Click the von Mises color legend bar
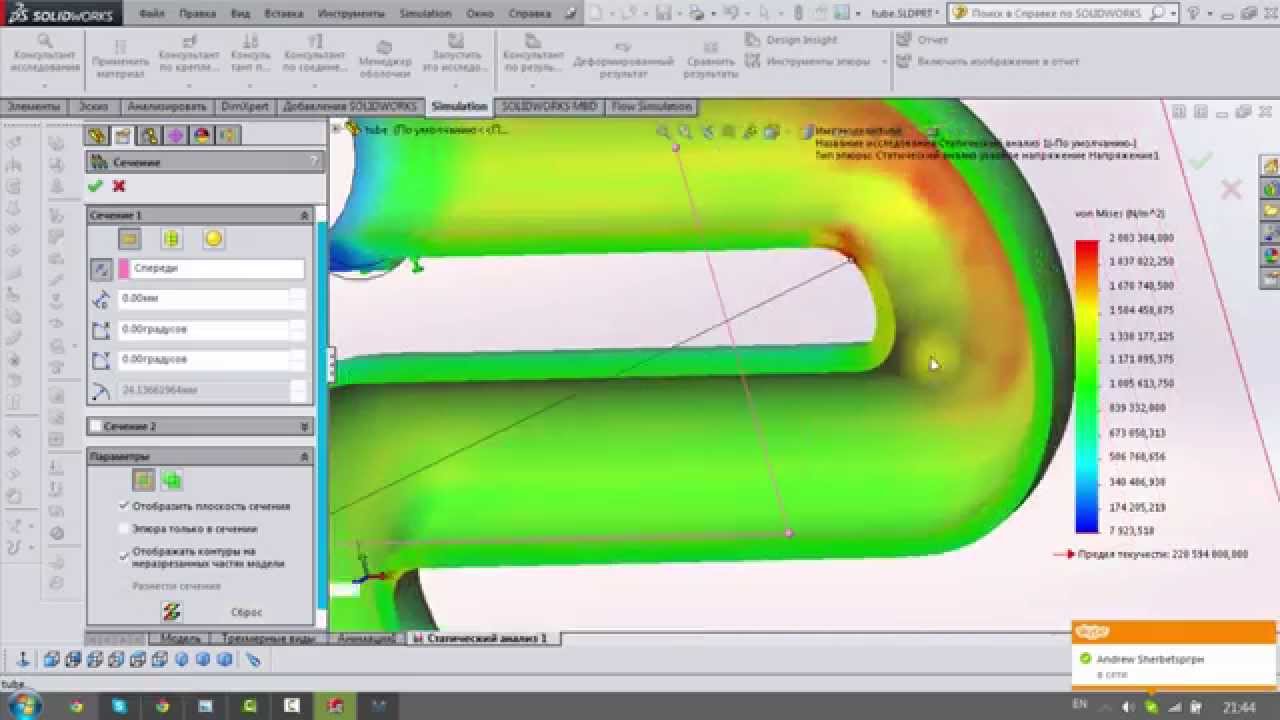This screenshot has height=720, width=1280. (1086, 387)
